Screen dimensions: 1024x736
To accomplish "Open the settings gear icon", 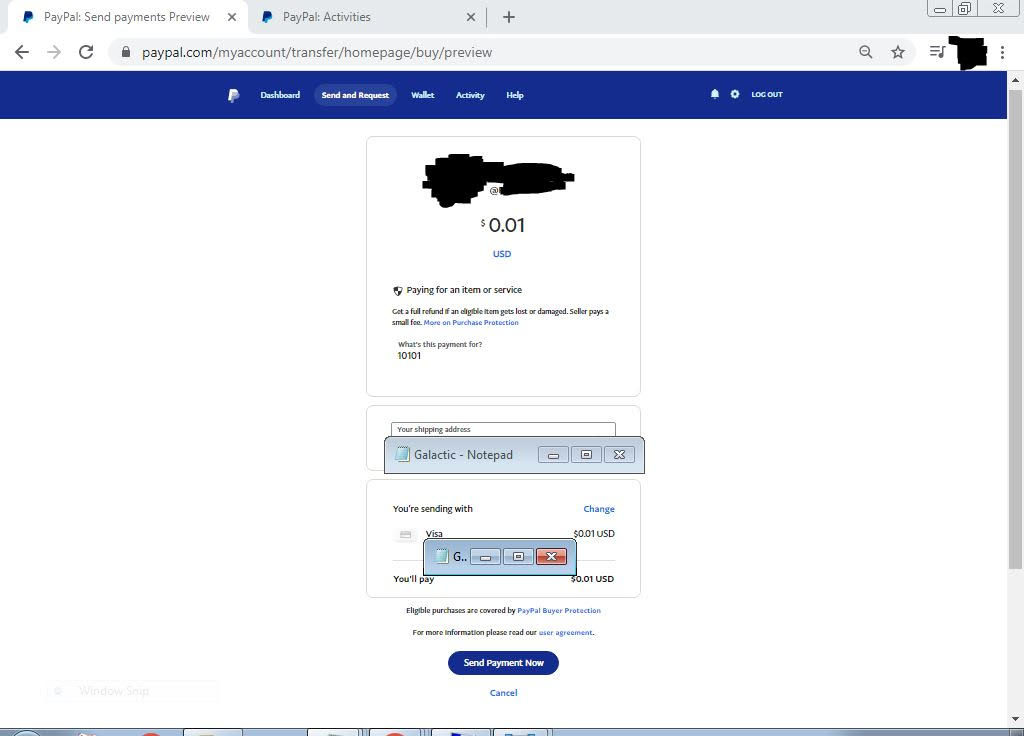I will (x=735, y=94).
